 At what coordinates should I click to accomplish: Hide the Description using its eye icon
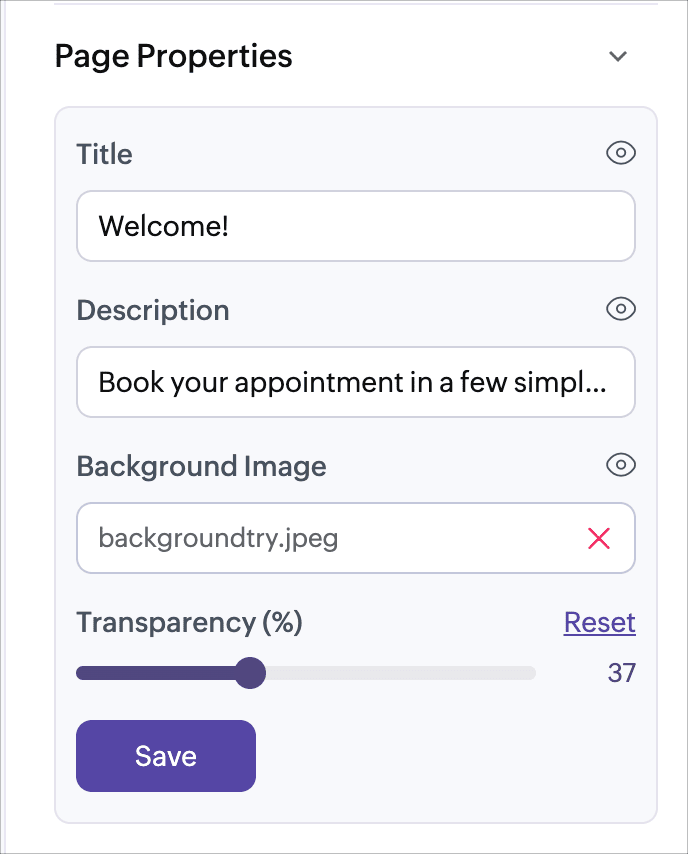pos(621,309)
